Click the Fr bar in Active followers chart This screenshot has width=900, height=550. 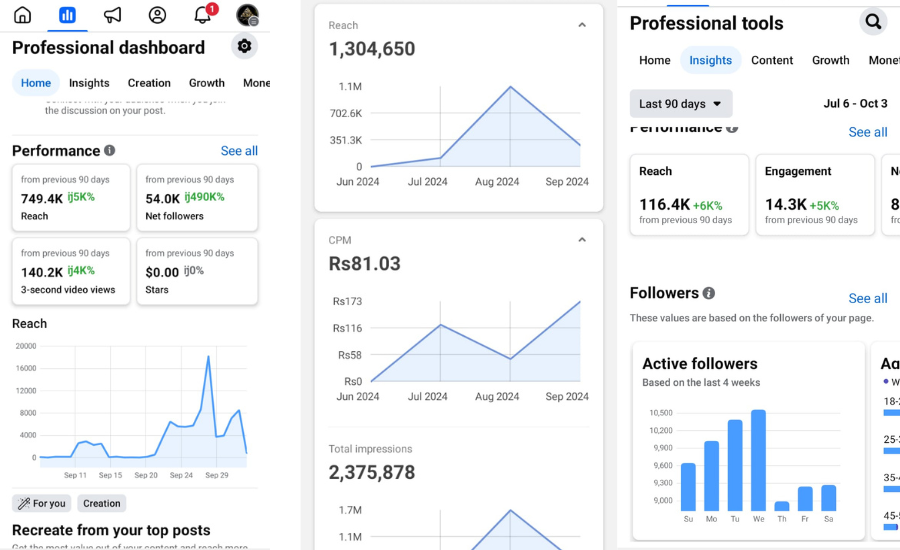(805, 499)
